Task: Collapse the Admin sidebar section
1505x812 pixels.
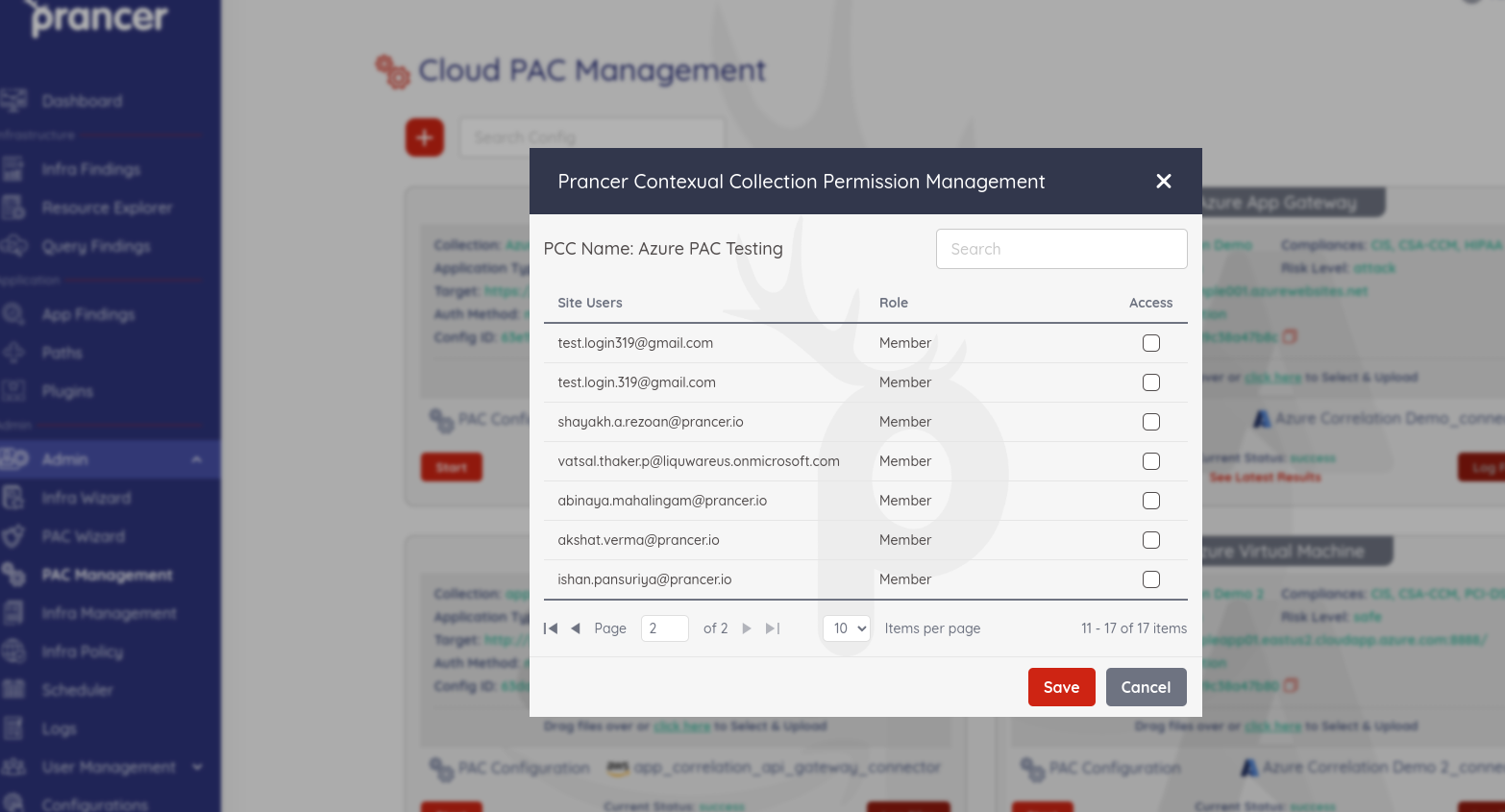Action: pos(197,459)
